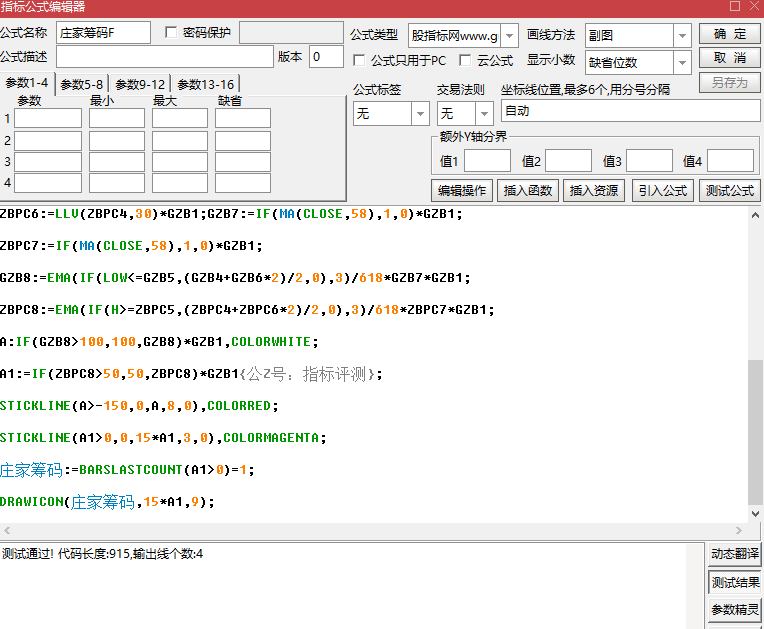The height and width of the screenshot is (629, 764).
Task: Run the 测试公式 button
Action: (x=729, y=191)
